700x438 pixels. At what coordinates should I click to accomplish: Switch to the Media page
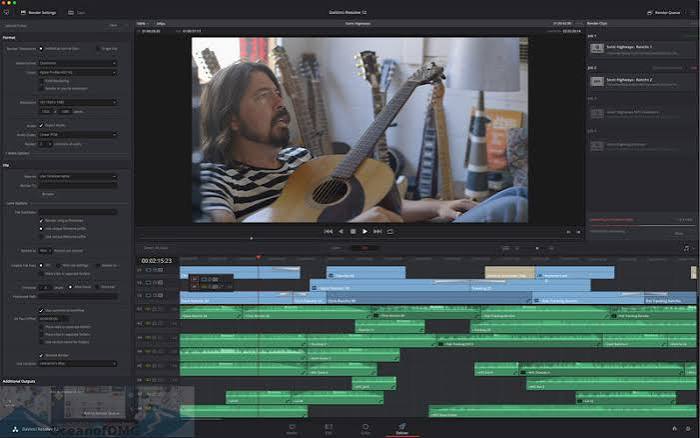point(292,429)
